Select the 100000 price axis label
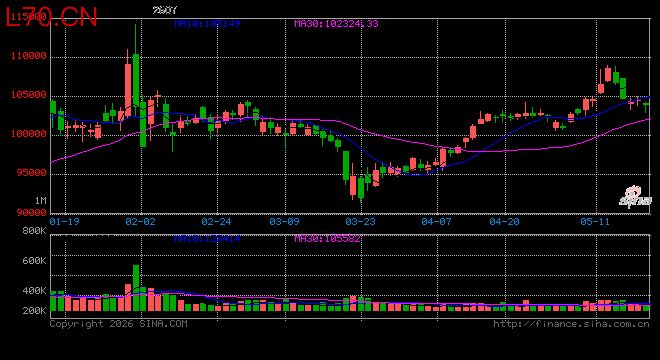The width and height of the screenshot is (660, 360). pos(29,134)
